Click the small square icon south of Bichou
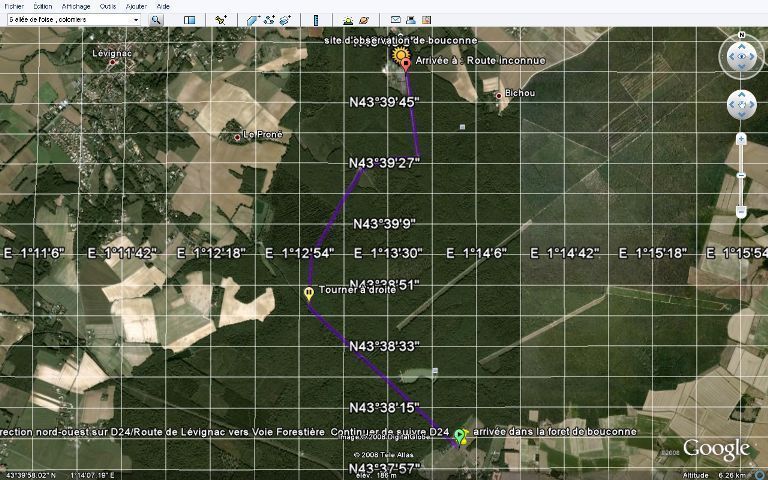The height and width of the screenshot is (480, 768). pos(462,127)
